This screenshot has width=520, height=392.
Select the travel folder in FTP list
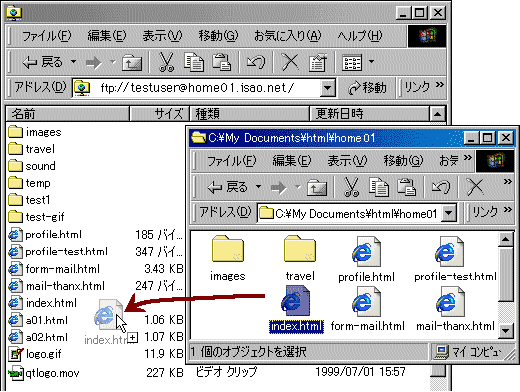[31, 149]
